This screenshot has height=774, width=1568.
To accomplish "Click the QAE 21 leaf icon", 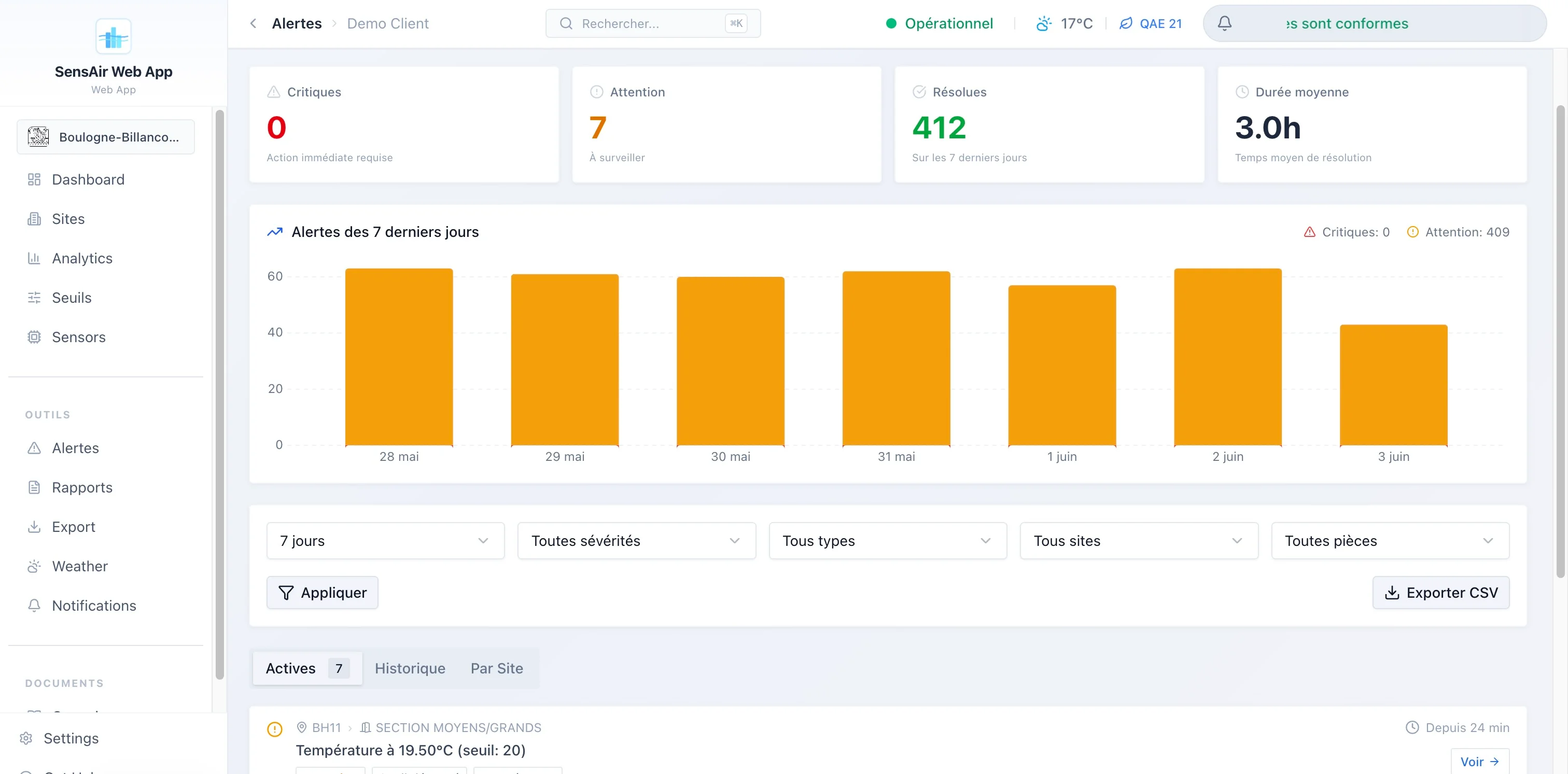I will click(x=1126, y=23).
